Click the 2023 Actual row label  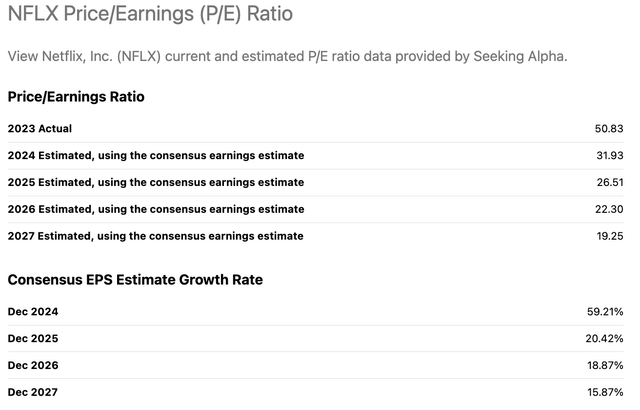pyautogui.click(x=40, y=128)
